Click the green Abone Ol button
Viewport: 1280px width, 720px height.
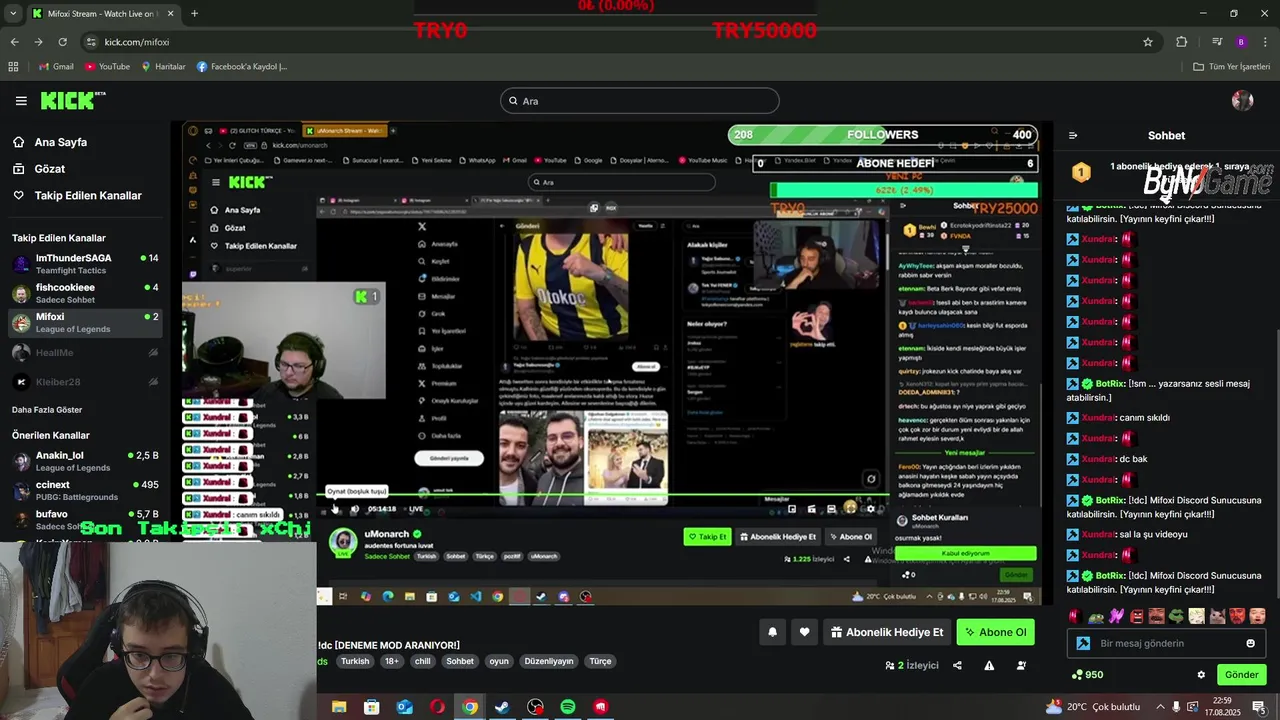point(995,632)
